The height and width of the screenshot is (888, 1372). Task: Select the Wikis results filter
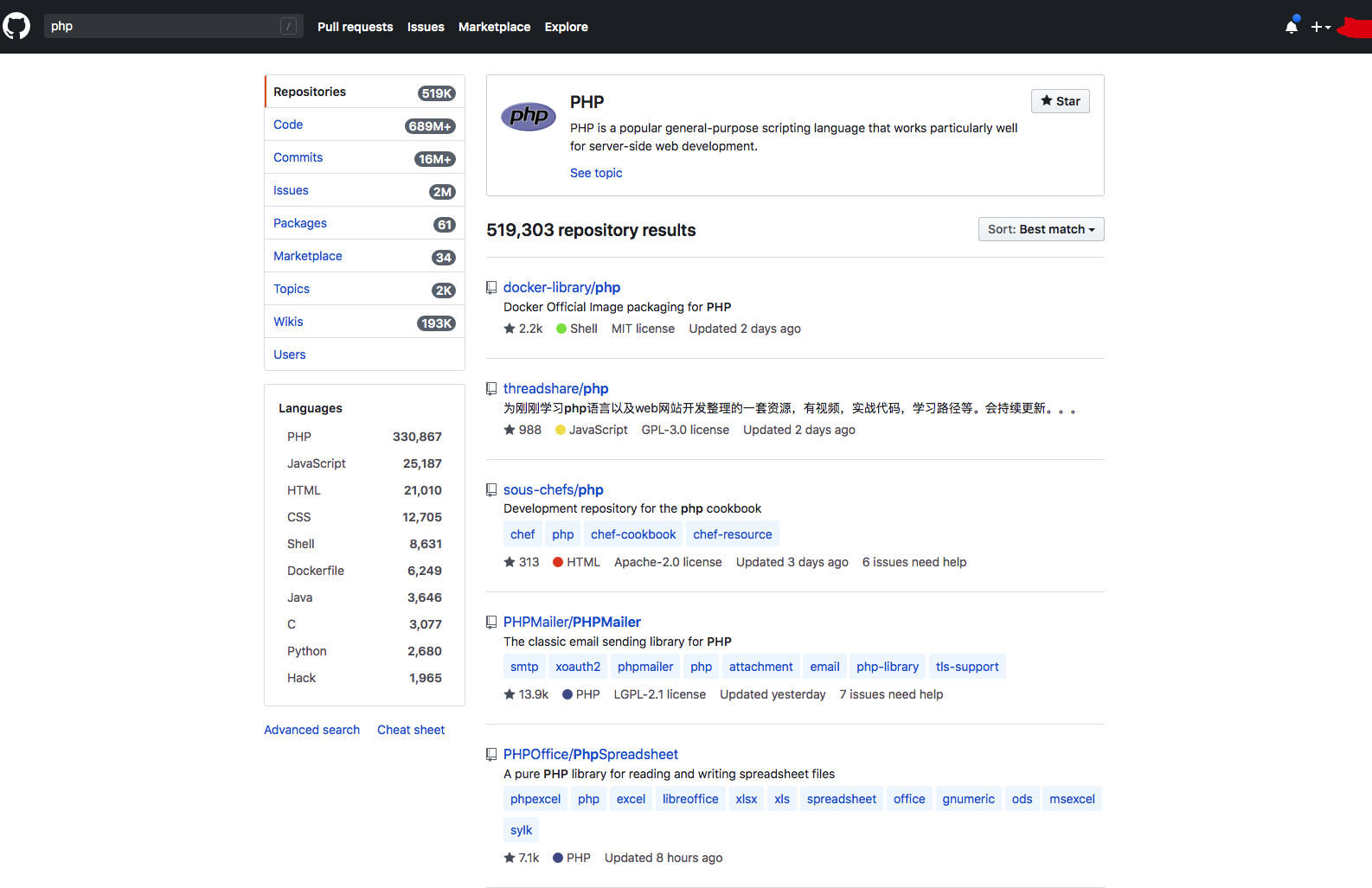tap(365, 322)
